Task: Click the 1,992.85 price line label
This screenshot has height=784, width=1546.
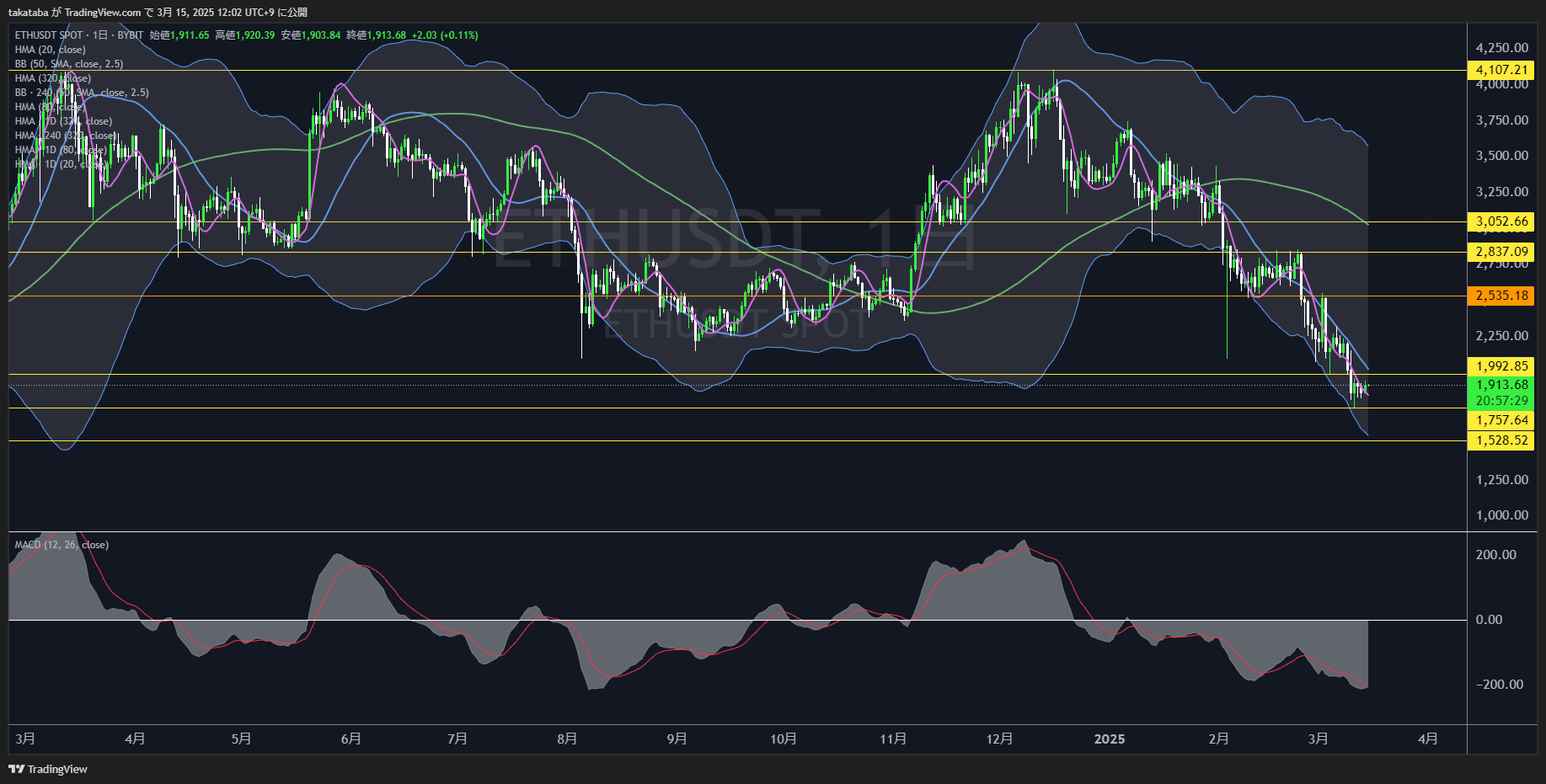Action: 1501,366
